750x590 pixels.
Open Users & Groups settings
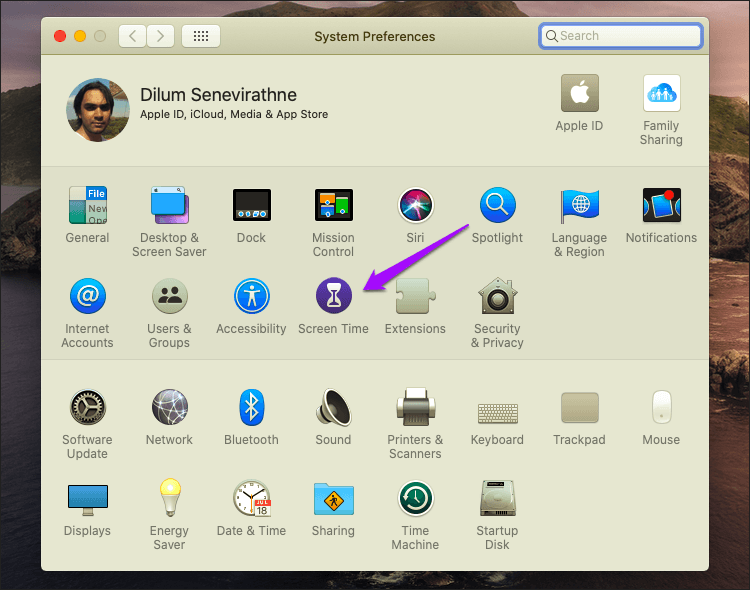(x=170, y=296)
